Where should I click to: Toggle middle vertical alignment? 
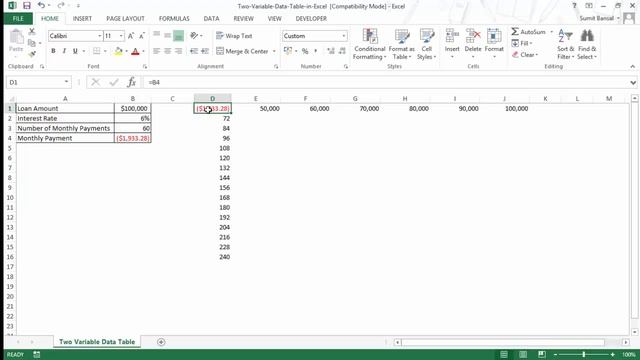[167, 36]
